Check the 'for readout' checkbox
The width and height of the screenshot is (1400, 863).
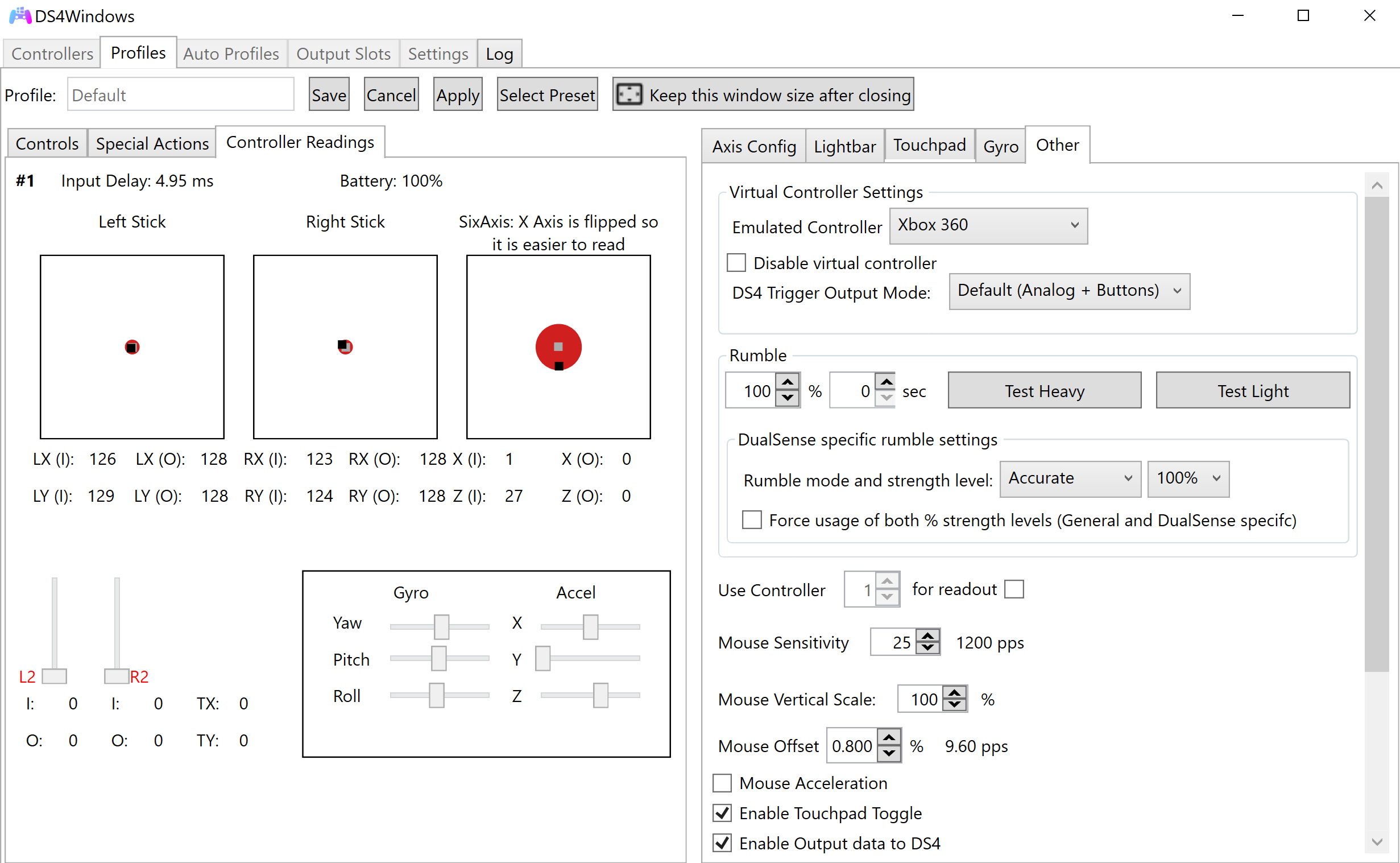(x=1014, y=589)
